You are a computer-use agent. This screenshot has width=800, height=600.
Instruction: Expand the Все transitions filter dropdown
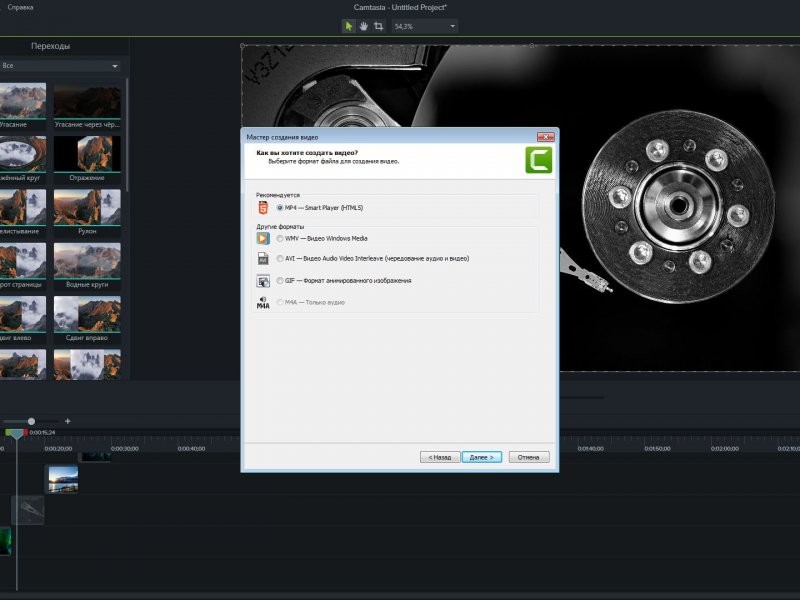(60, 66)
